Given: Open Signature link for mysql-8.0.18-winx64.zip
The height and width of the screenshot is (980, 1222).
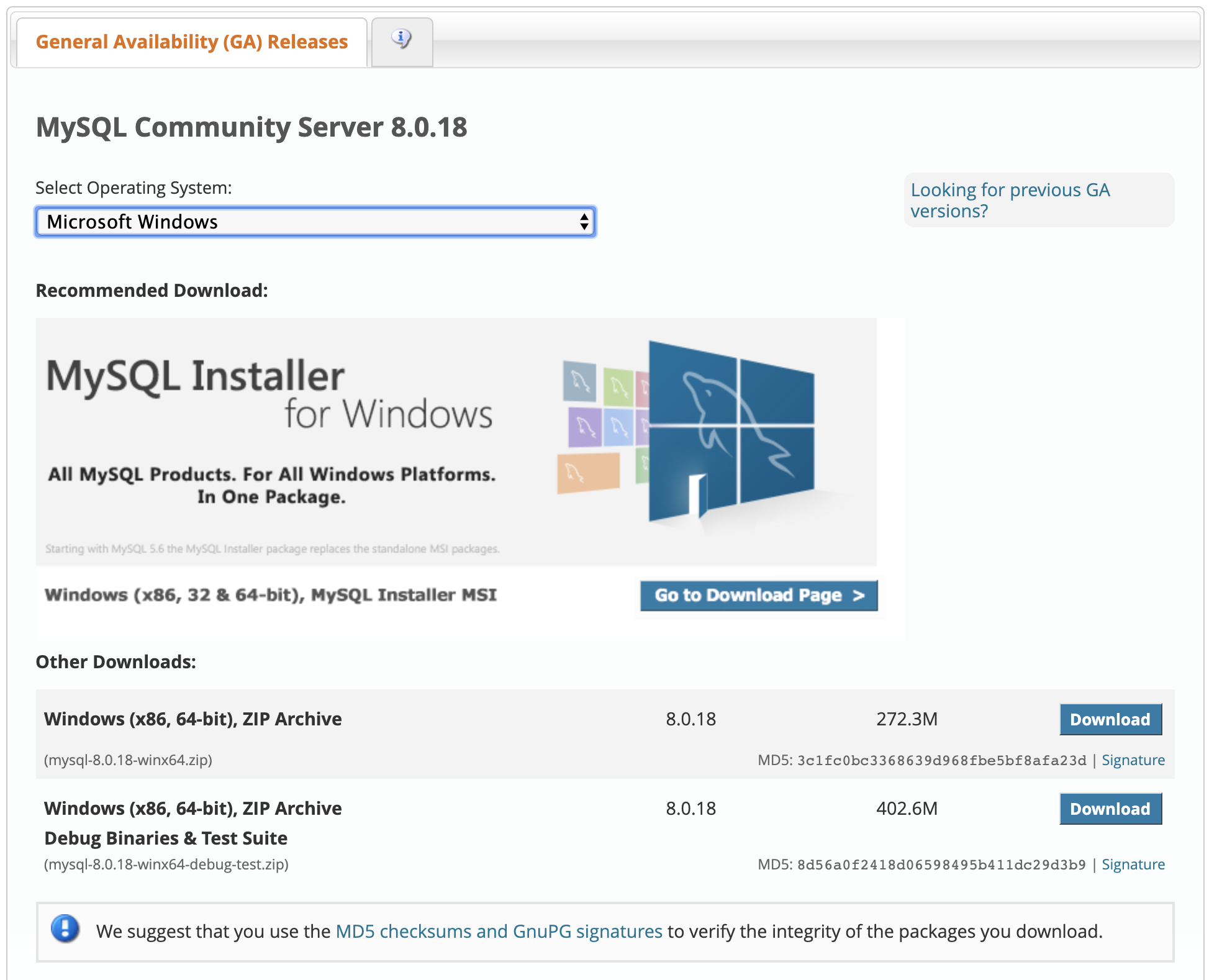Looking at the screenshot, I should point(1133,760).
